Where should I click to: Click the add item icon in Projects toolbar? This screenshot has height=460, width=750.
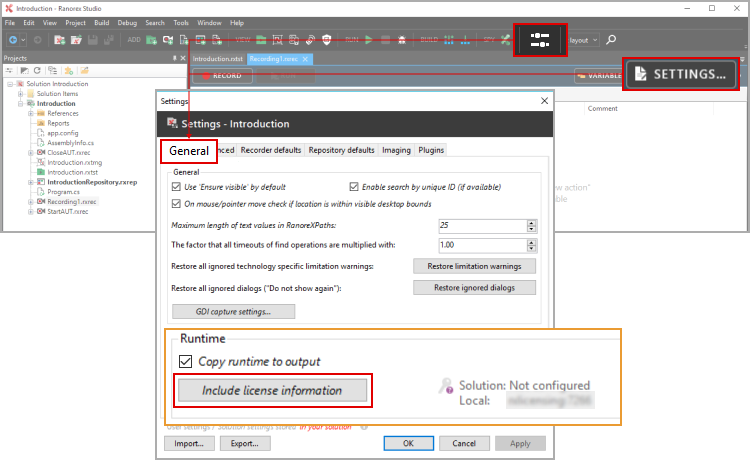point(68,71)
